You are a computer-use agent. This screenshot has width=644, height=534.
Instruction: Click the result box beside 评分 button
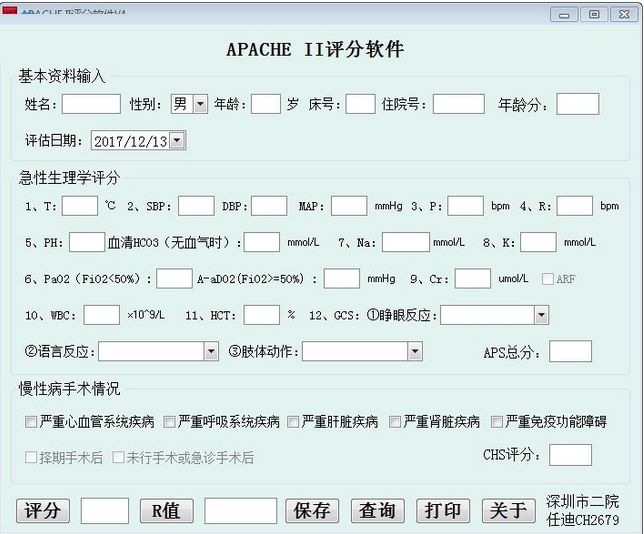pos(105,511)
